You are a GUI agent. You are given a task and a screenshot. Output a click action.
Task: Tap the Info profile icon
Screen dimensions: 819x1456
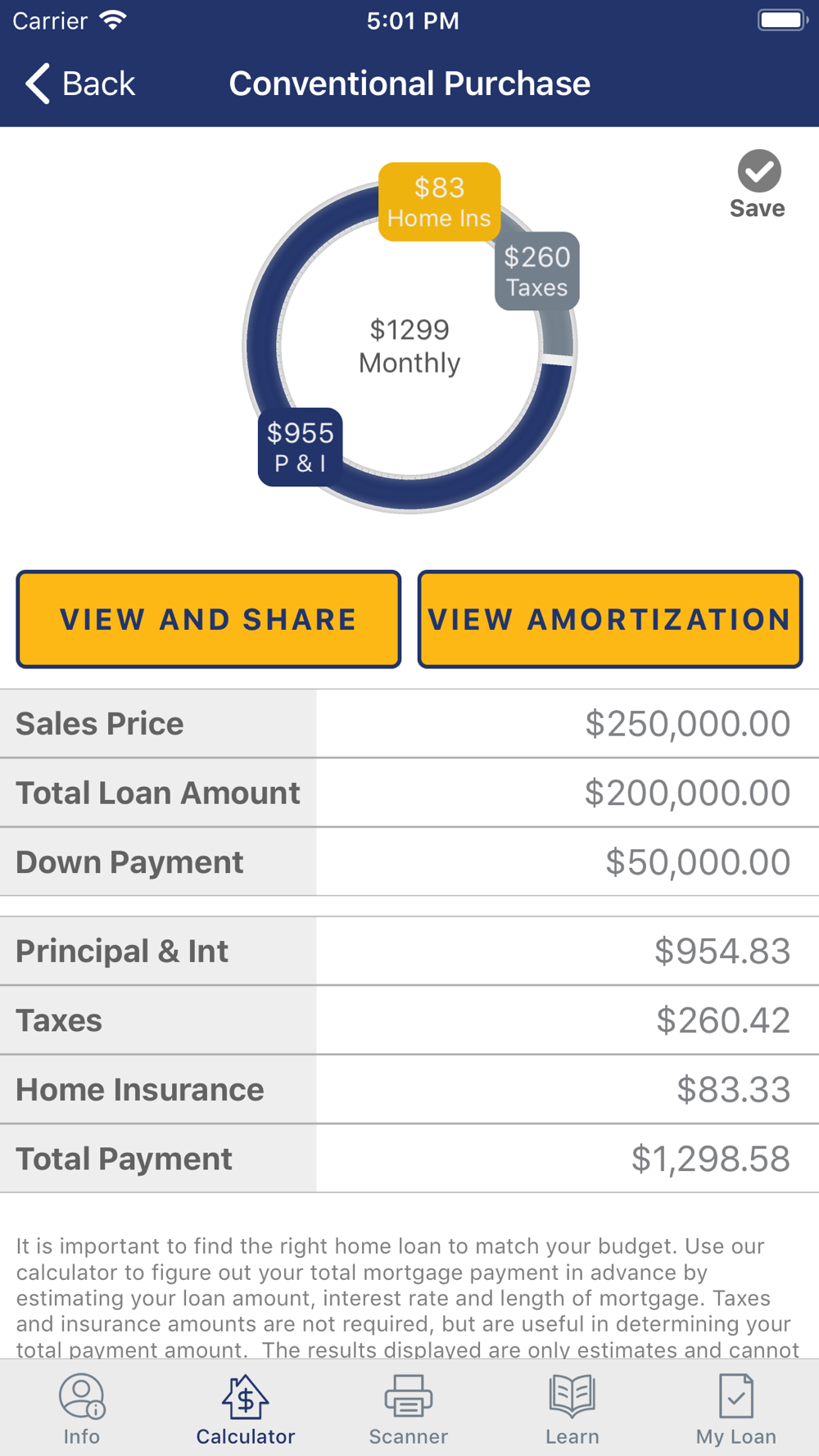[x=81, y=1396]
